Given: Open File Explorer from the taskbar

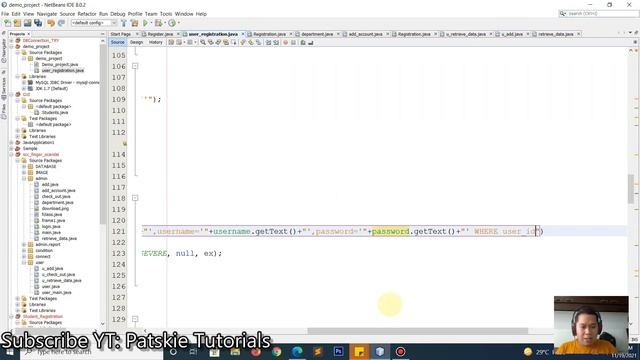Looking at the screenshot, I should [235, 351].
